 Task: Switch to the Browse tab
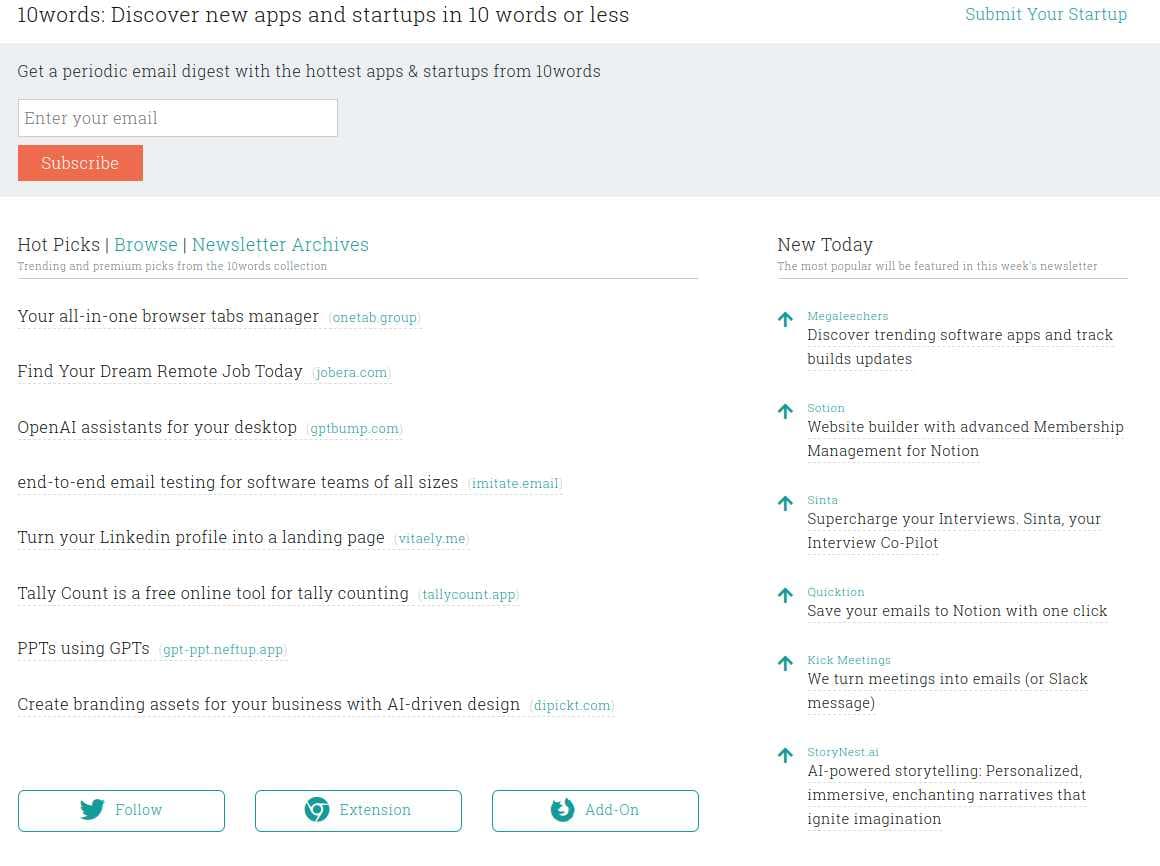(x=146, y=245)
